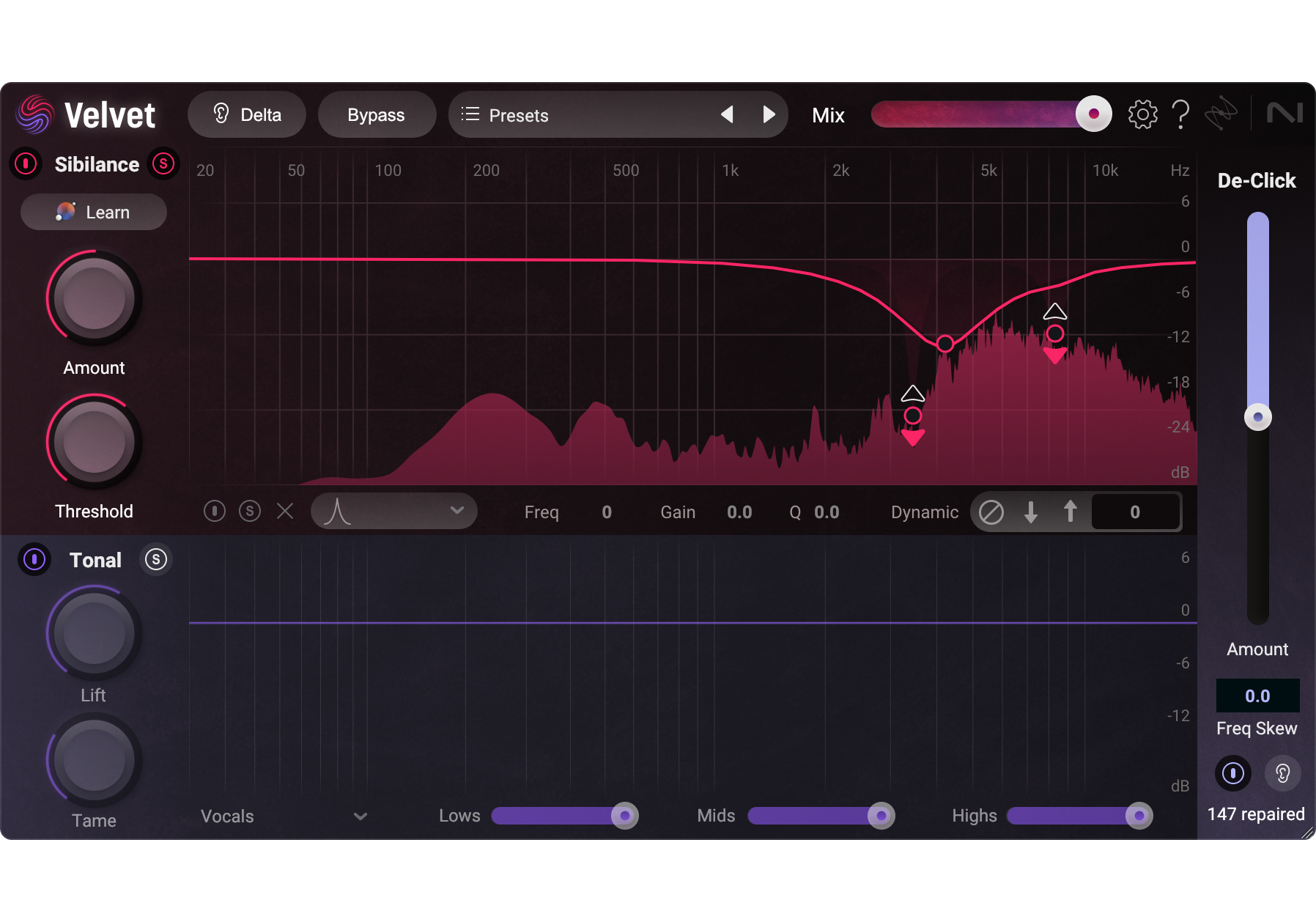The image size is (1316, 922).
Task: Click the iZotope waveform logo icon
Action: coord(1221,114)
